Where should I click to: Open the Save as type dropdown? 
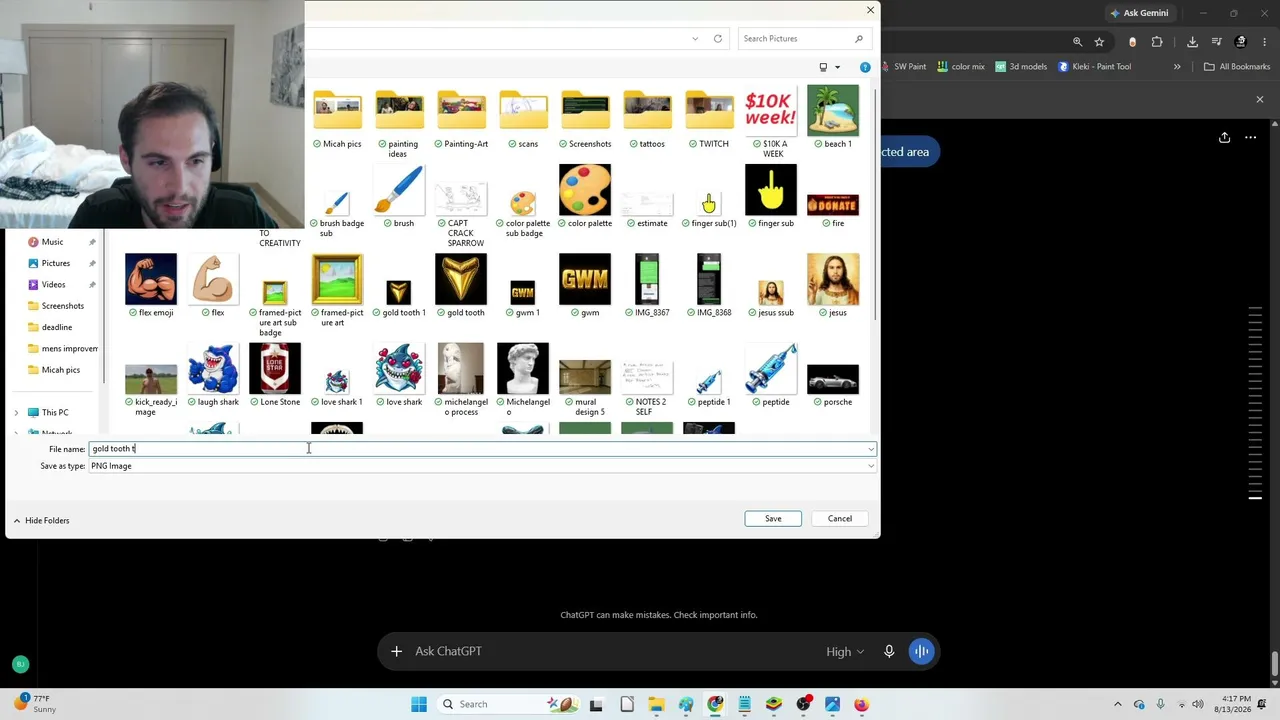[x=482, y=466]
